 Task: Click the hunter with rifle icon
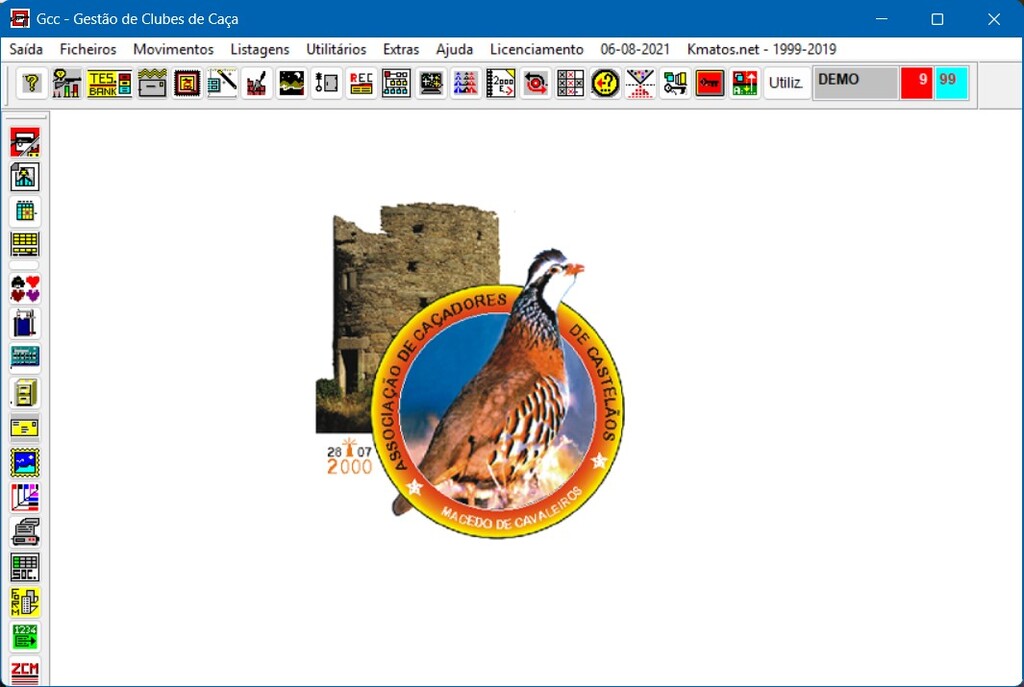[x=67, y=83]
